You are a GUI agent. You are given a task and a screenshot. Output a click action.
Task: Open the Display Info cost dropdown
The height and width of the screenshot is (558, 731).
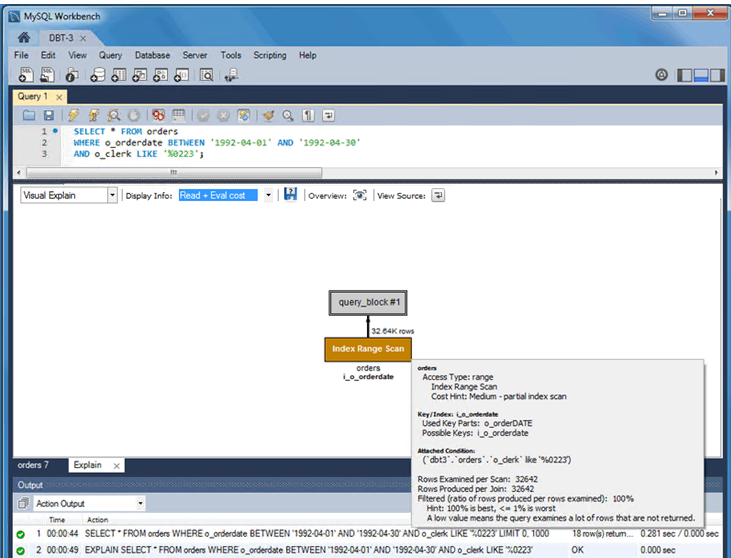click(268, 196)
